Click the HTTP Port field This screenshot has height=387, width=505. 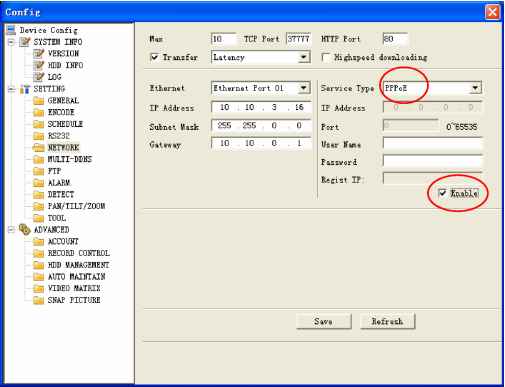tap(395, 39)
